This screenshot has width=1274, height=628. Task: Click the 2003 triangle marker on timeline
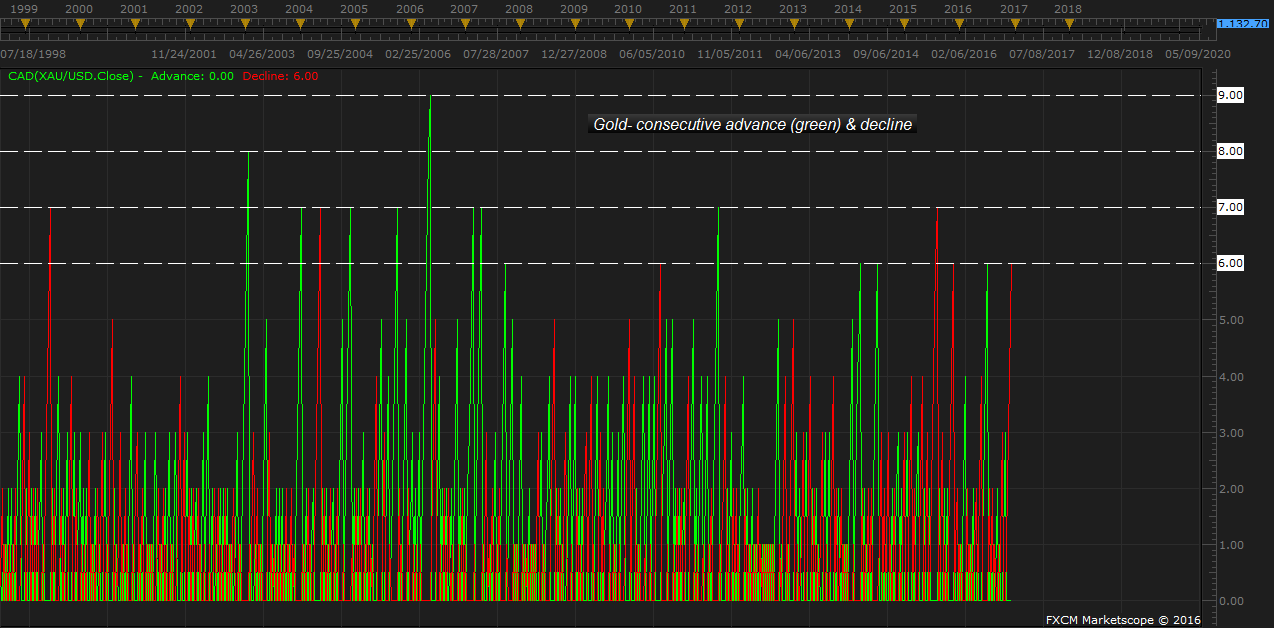click(244, 22)
